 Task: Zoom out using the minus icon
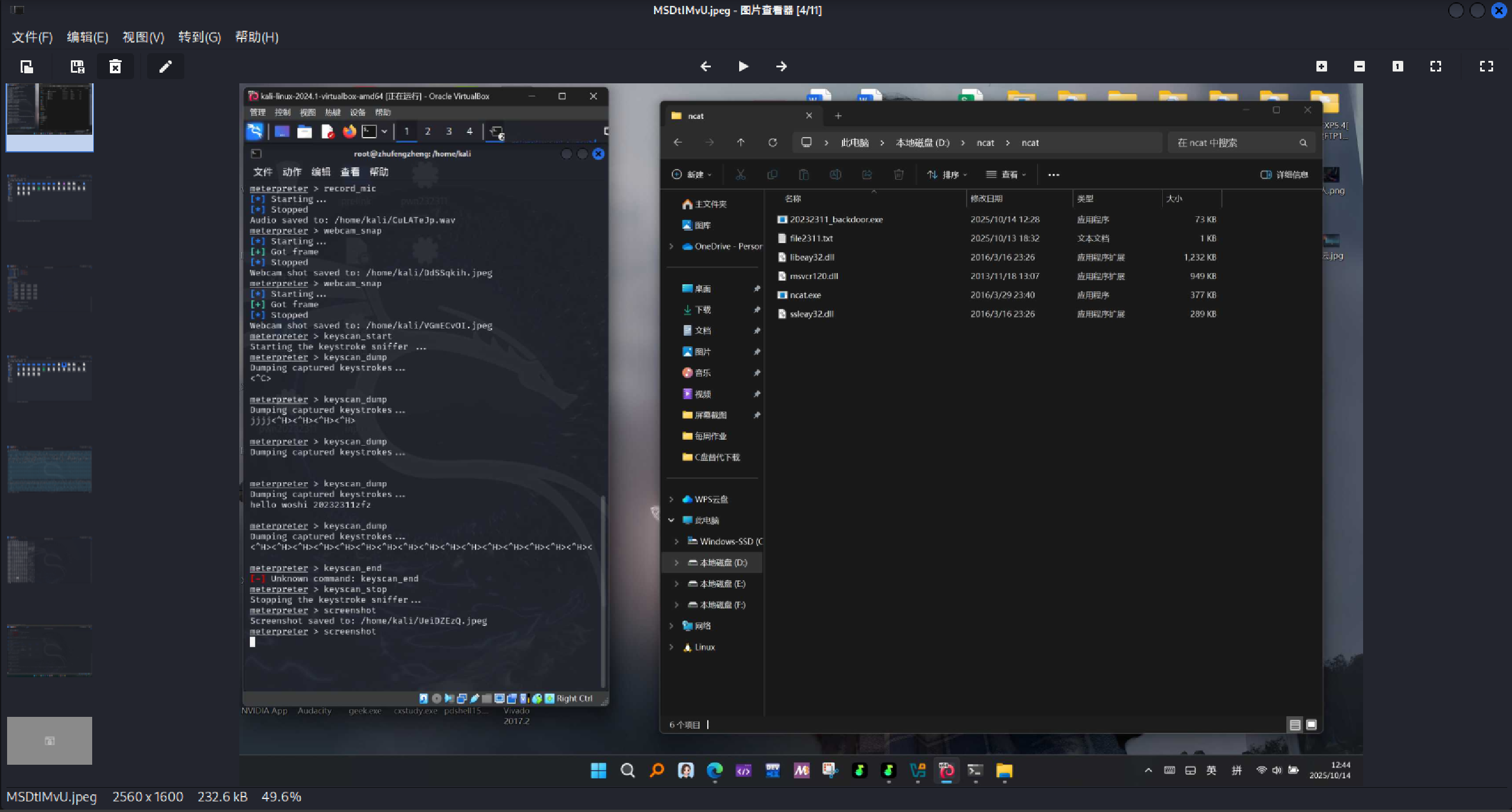pyautogui.click(x=1360, y=67)
